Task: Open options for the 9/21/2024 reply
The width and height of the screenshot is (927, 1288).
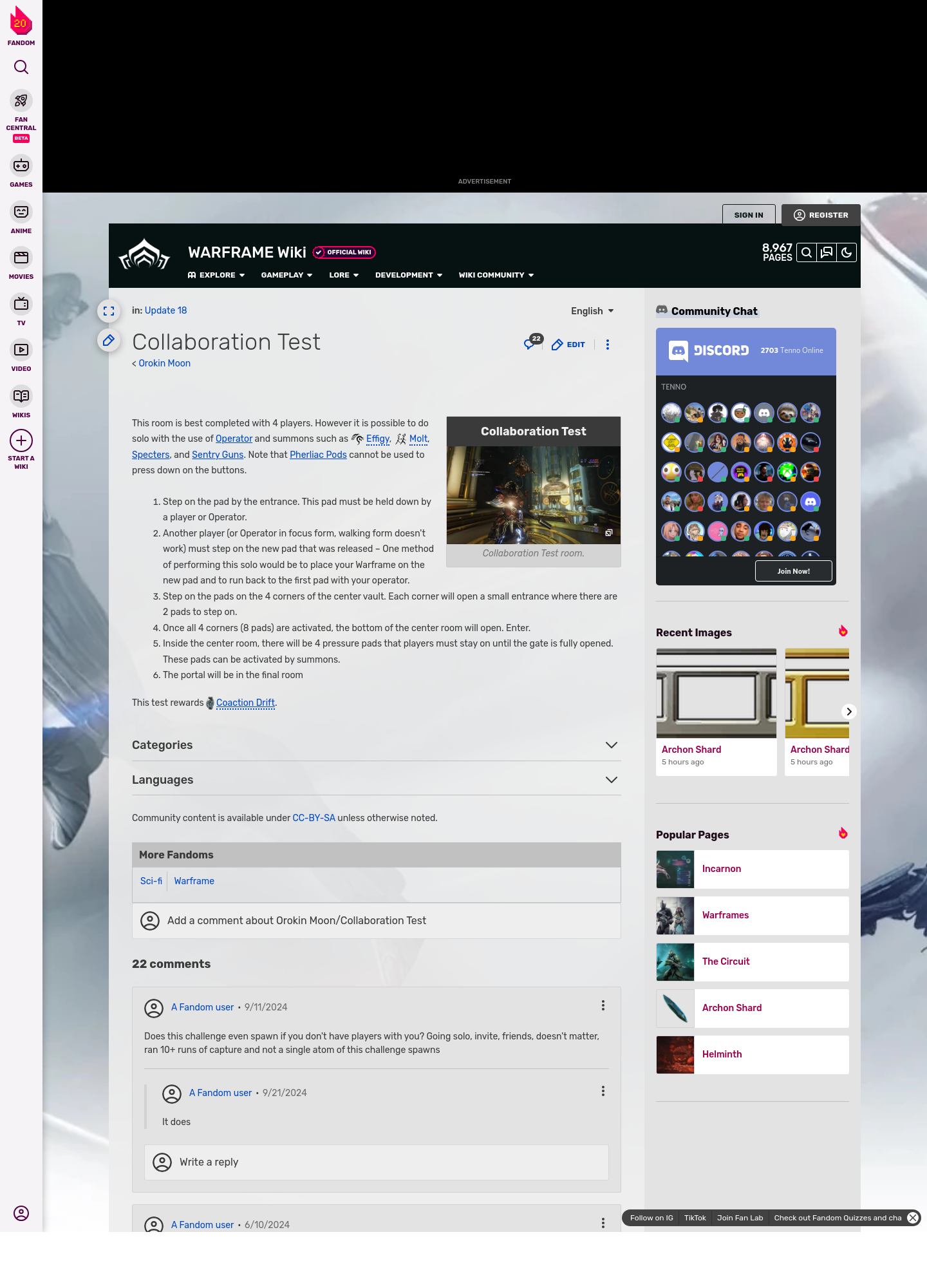Action: click(603, 1091)
